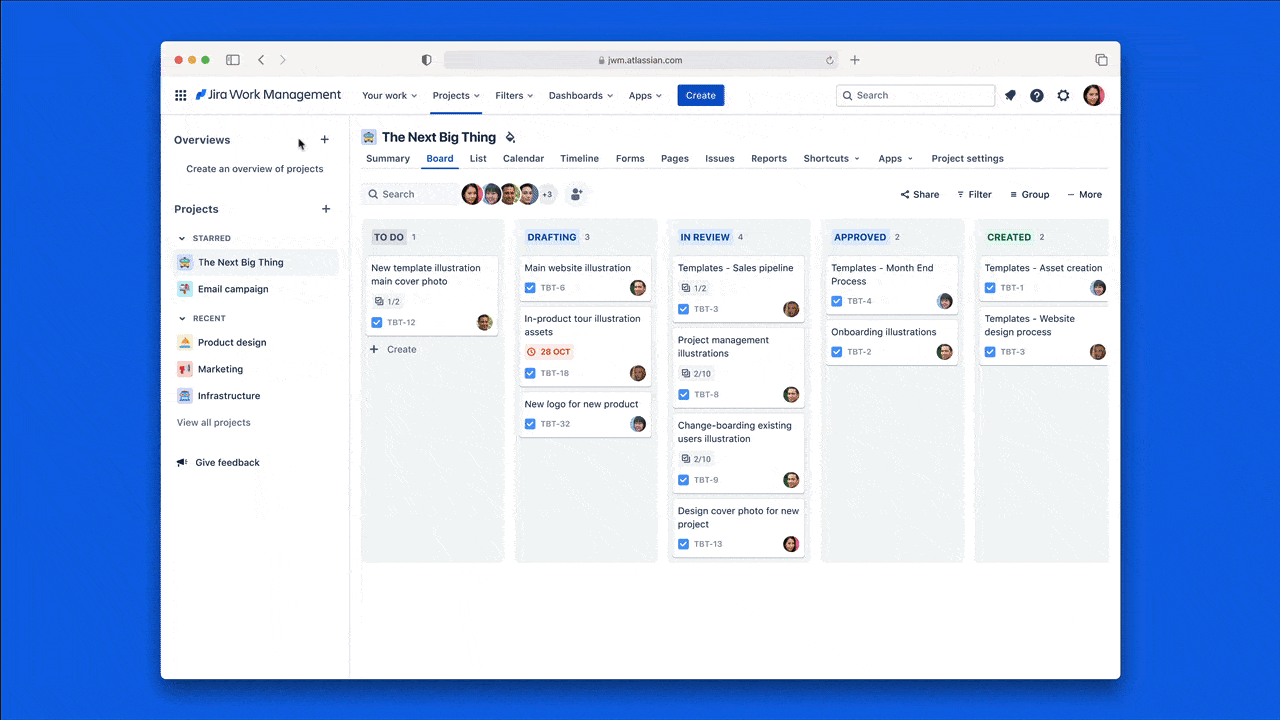The width and height of the screenshot is (1280, 720).
Task: Click the TBT-4 task checkbox icon
Action: coord(837,301)
